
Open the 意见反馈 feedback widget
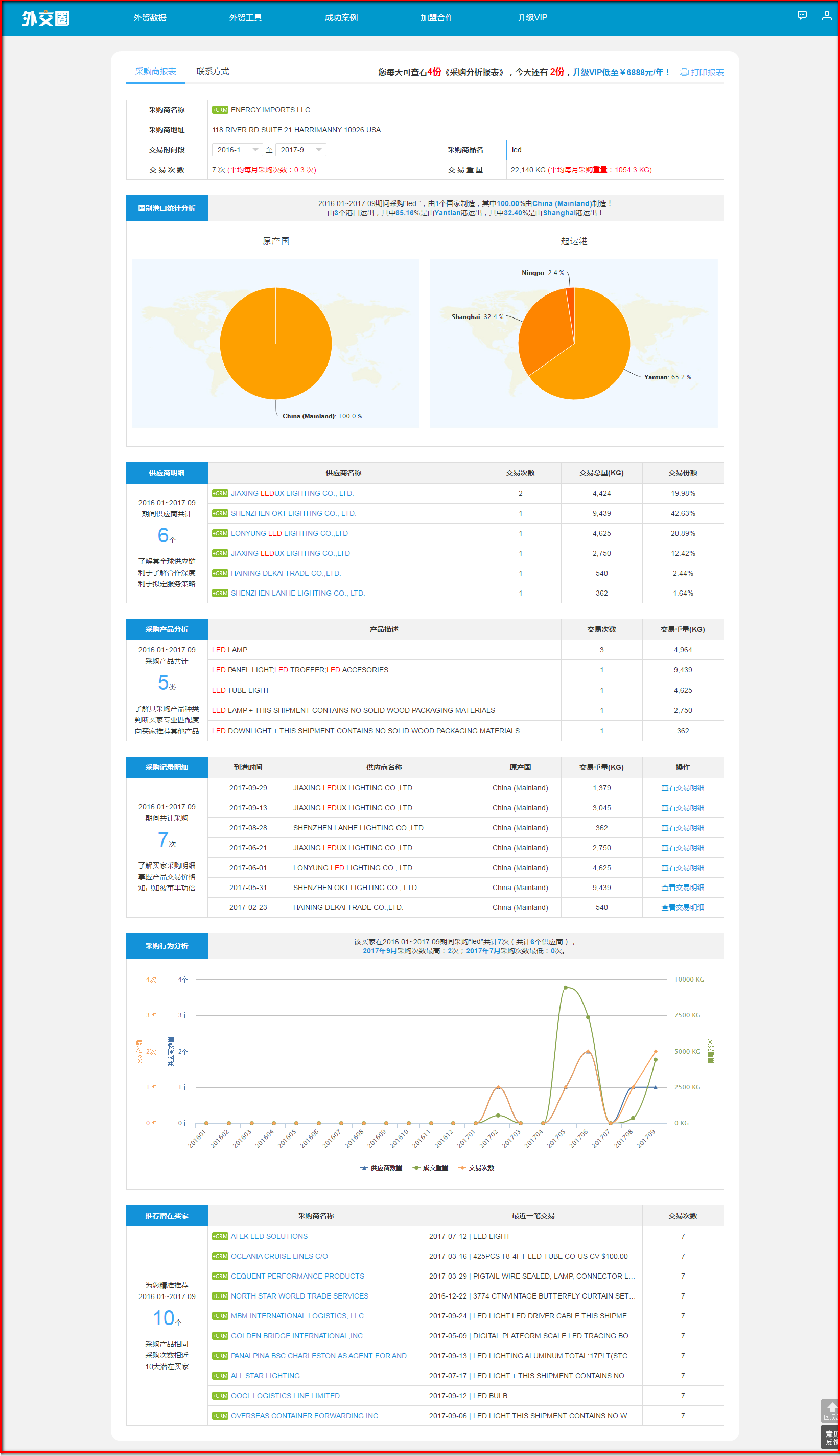point(831,1437)
